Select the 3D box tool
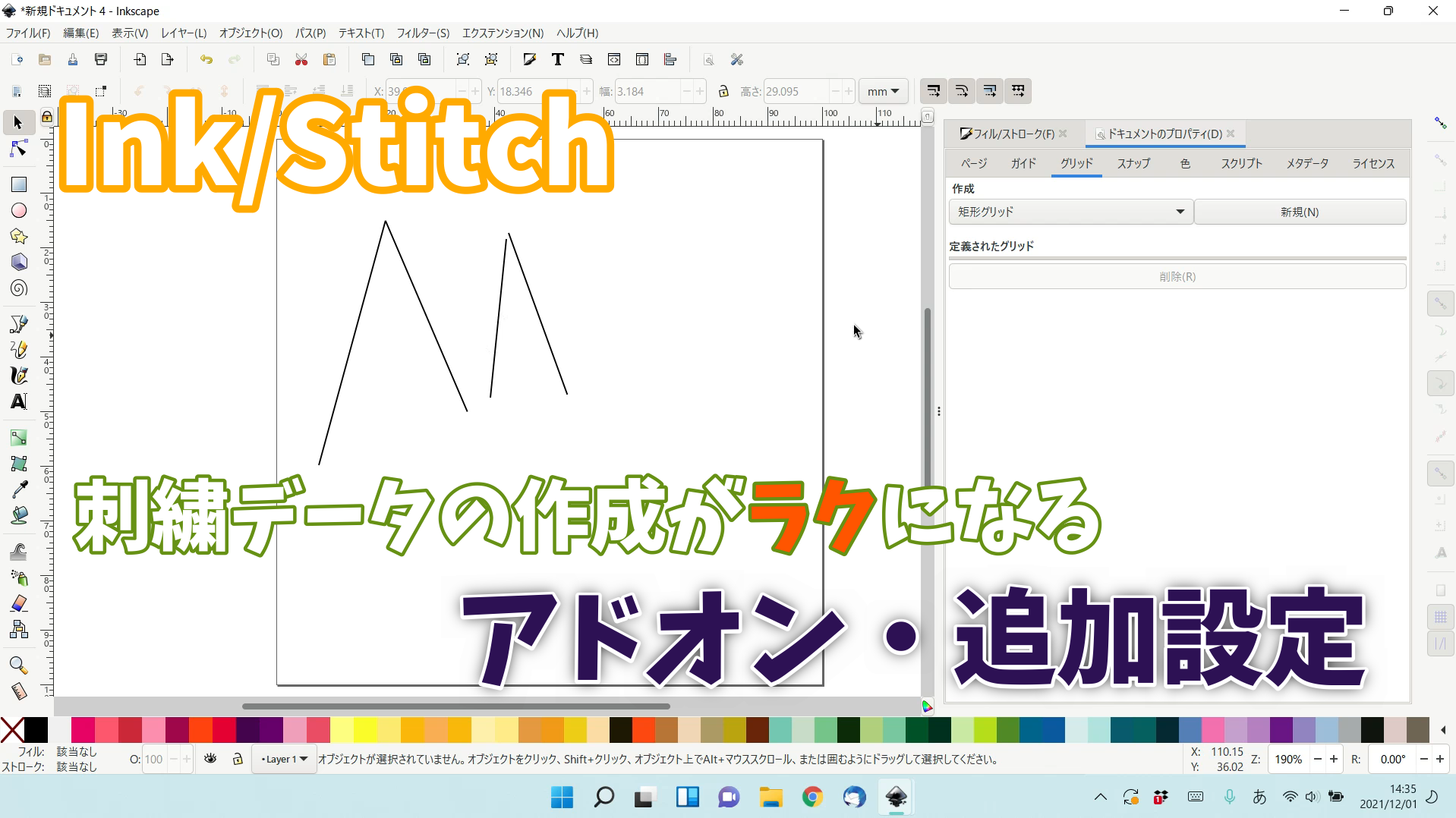Screen dimensions: 1456x818 [x=18, y=262]
